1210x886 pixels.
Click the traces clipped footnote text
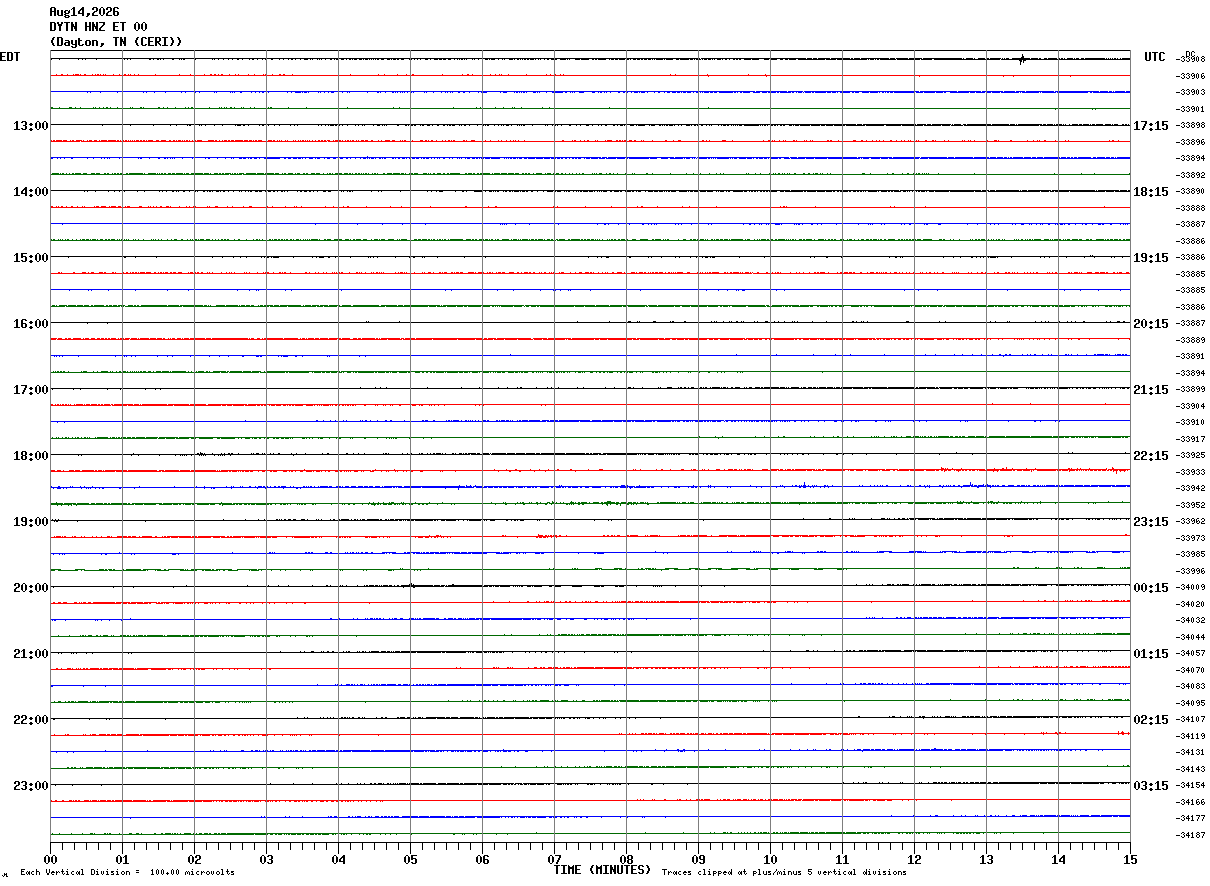pyautogui.click(x=784, y=873)
